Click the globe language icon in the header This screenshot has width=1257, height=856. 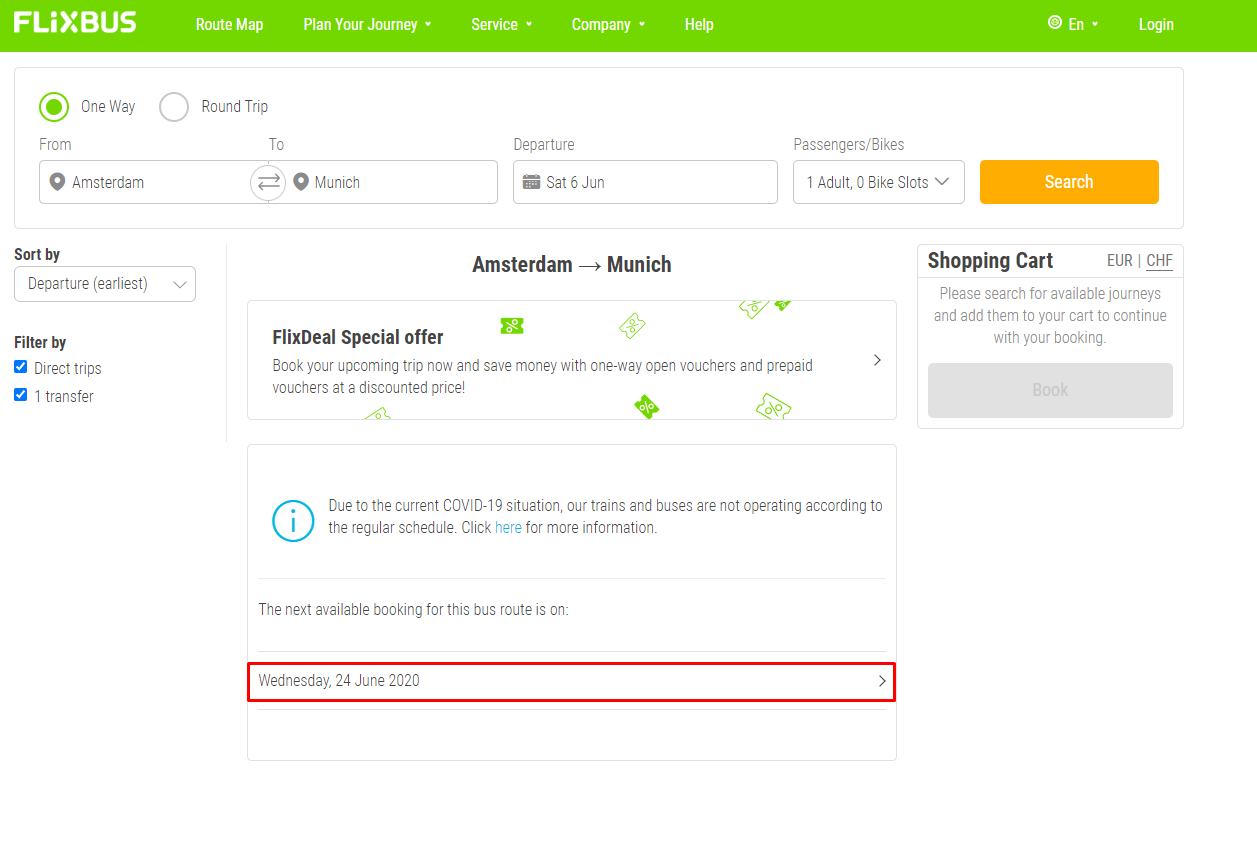pos(1054,23)
